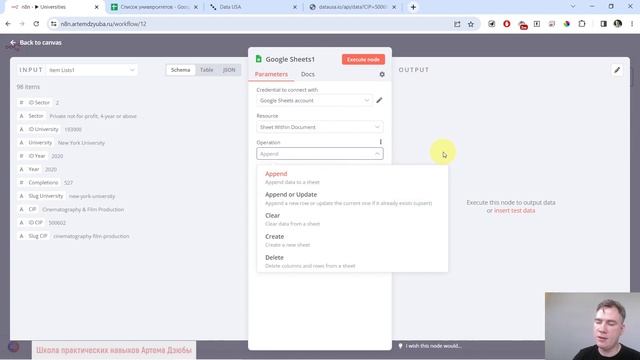Switch to the Docs tab
The height and width of the screenshot is (360, 640).
308,74
